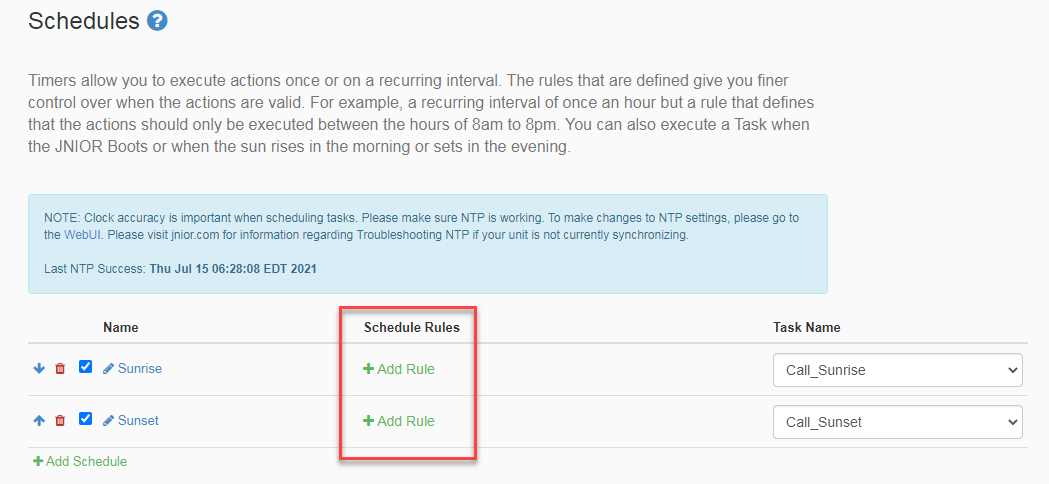Uncheck the Sunset schedule enabled checkbox
The width and height of the screenshot is (1049, 484).
[85, 419]
